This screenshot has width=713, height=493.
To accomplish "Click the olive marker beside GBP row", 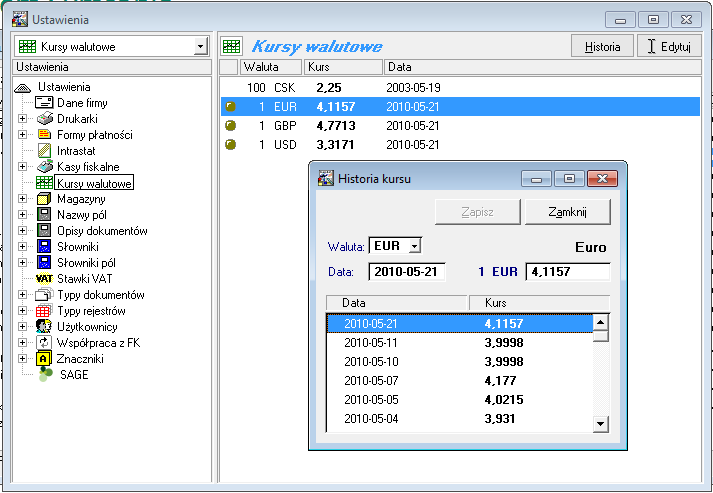I will (x=231, y=126).
